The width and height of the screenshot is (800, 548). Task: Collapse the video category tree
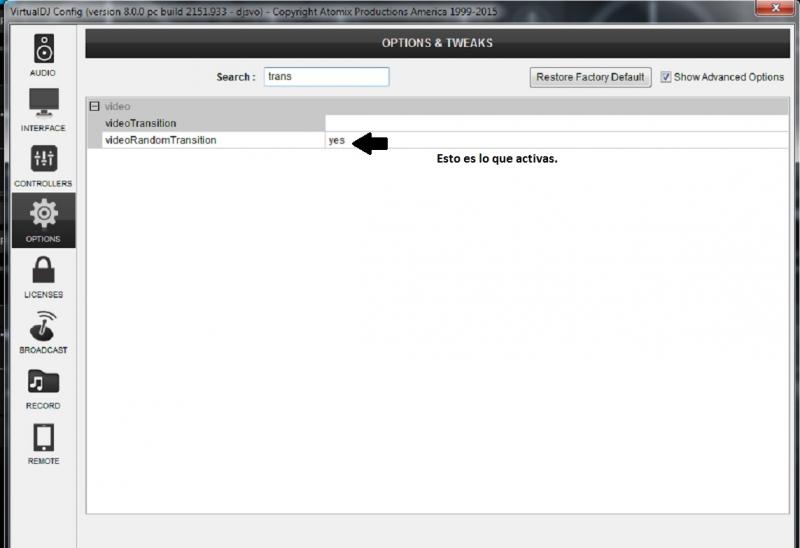[94, 106]
